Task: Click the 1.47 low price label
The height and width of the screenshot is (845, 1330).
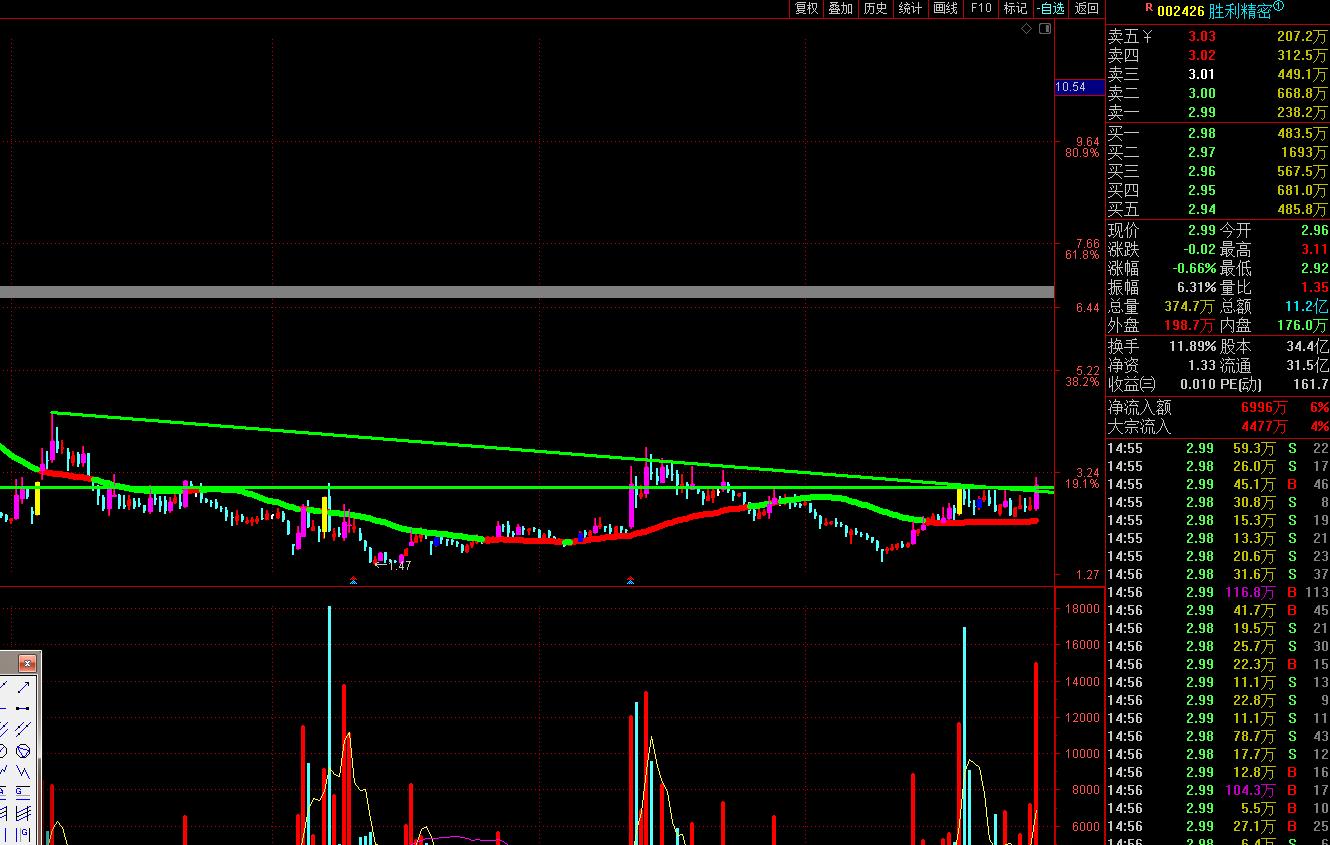Action: click(399, 566)
